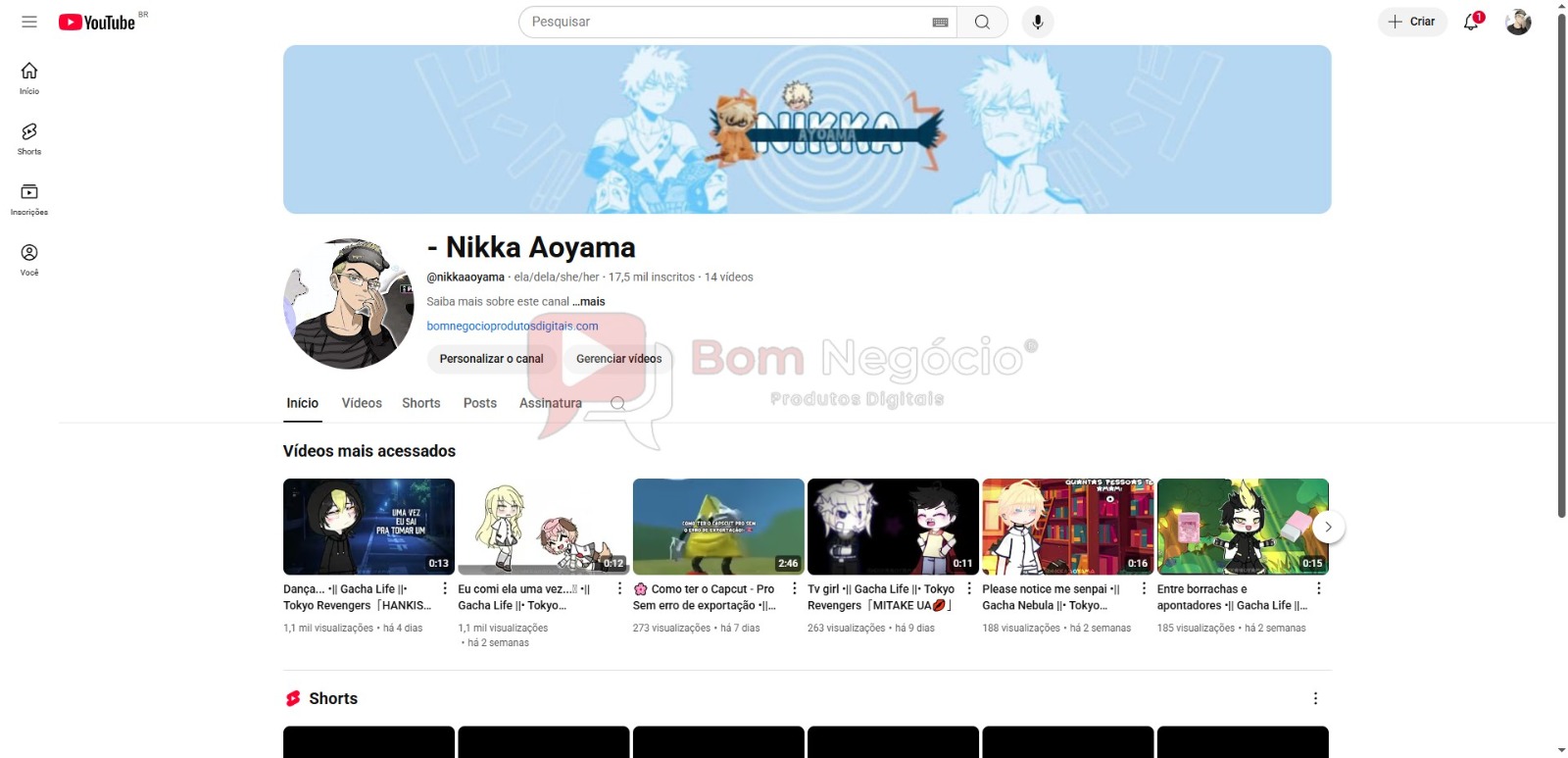This screenshot has height=758, width=1568.
Task: Click Gerenciar vídeos
Action: click(x=619, y=359)
